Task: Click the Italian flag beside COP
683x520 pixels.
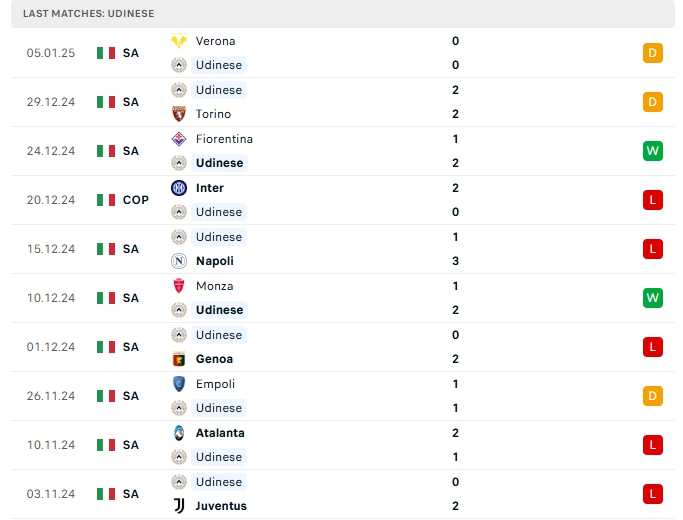Action: [x=106, y=200]
